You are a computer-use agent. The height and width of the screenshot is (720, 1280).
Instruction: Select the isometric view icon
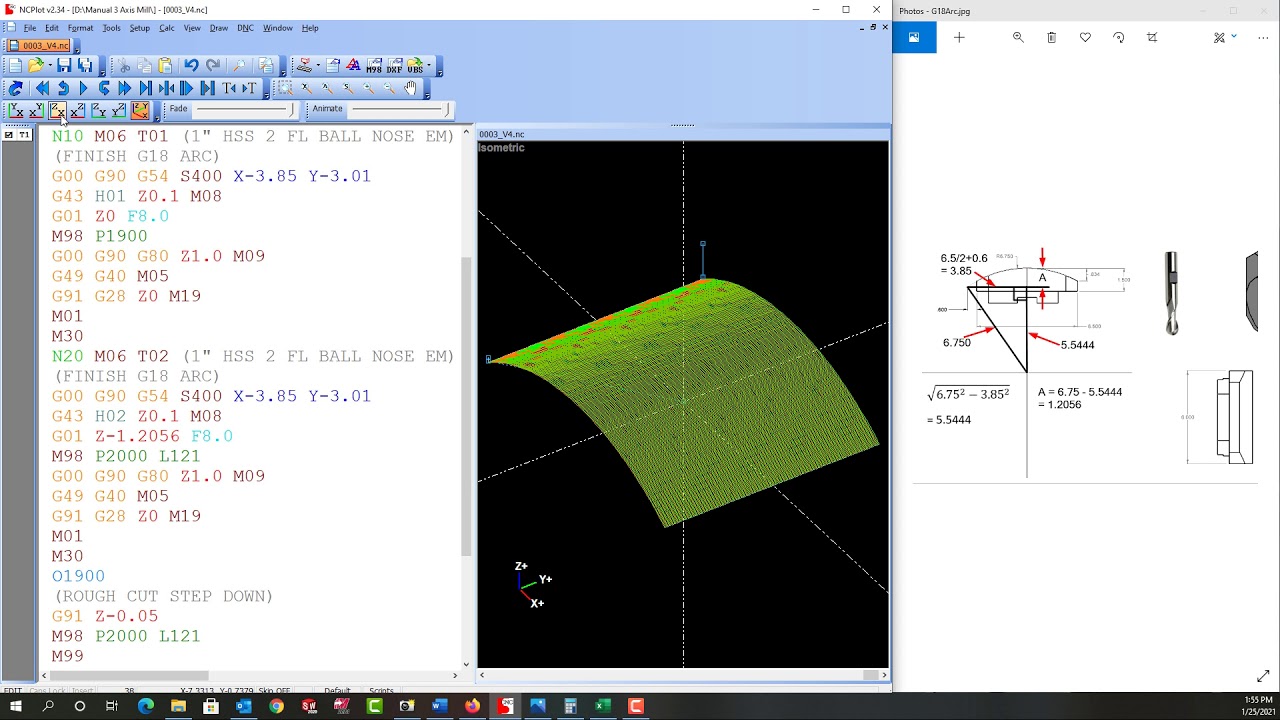point(140,110)
